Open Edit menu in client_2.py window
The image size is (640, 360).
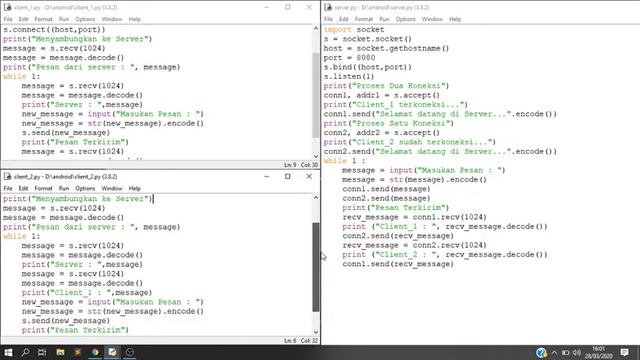tap(23, 189)
